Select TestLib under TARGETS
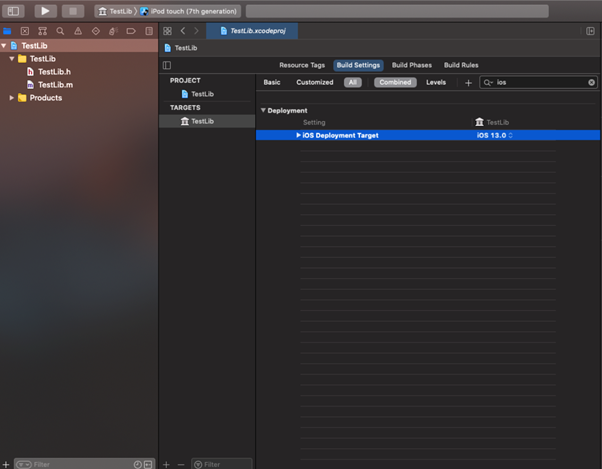602x469 pixels. click(x=207, y=121)
